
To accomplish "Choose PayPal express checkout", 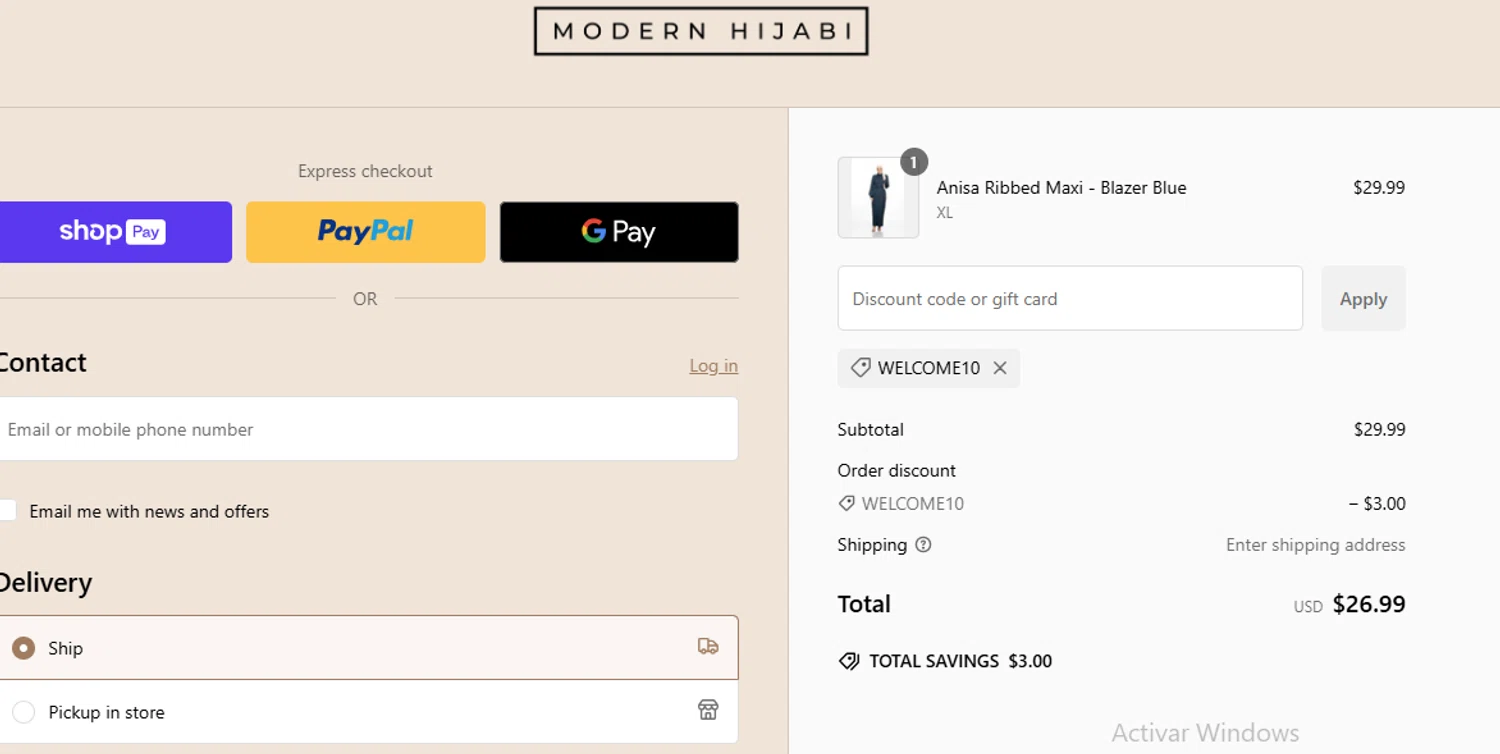I will [366, 232].
